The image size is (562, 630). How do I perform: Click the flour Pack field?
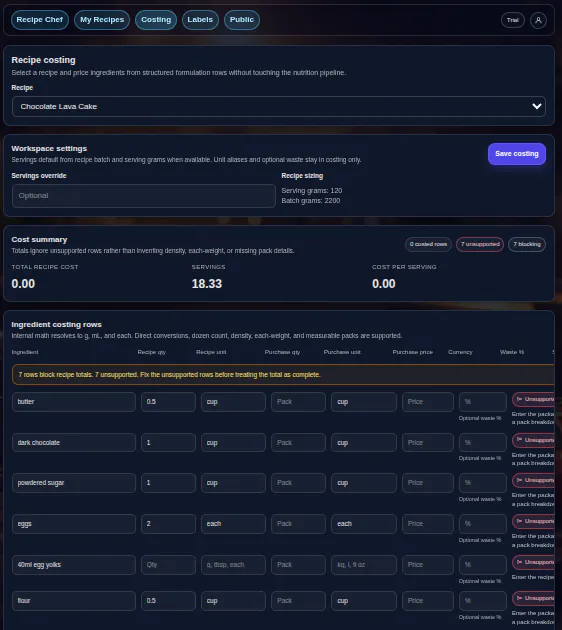(x=298, y=601)
